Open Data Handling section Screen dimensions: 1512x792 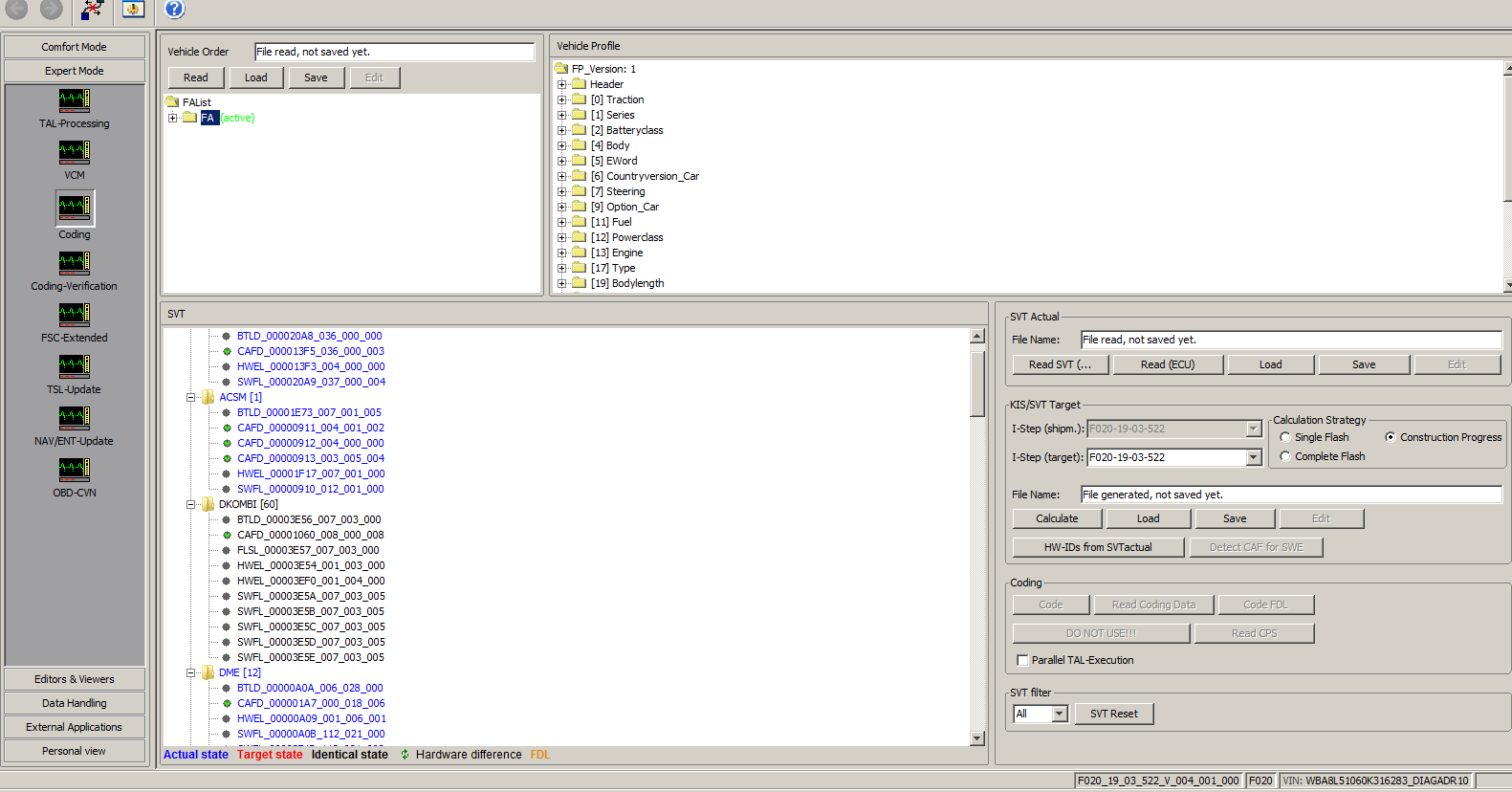coord(75,703)
